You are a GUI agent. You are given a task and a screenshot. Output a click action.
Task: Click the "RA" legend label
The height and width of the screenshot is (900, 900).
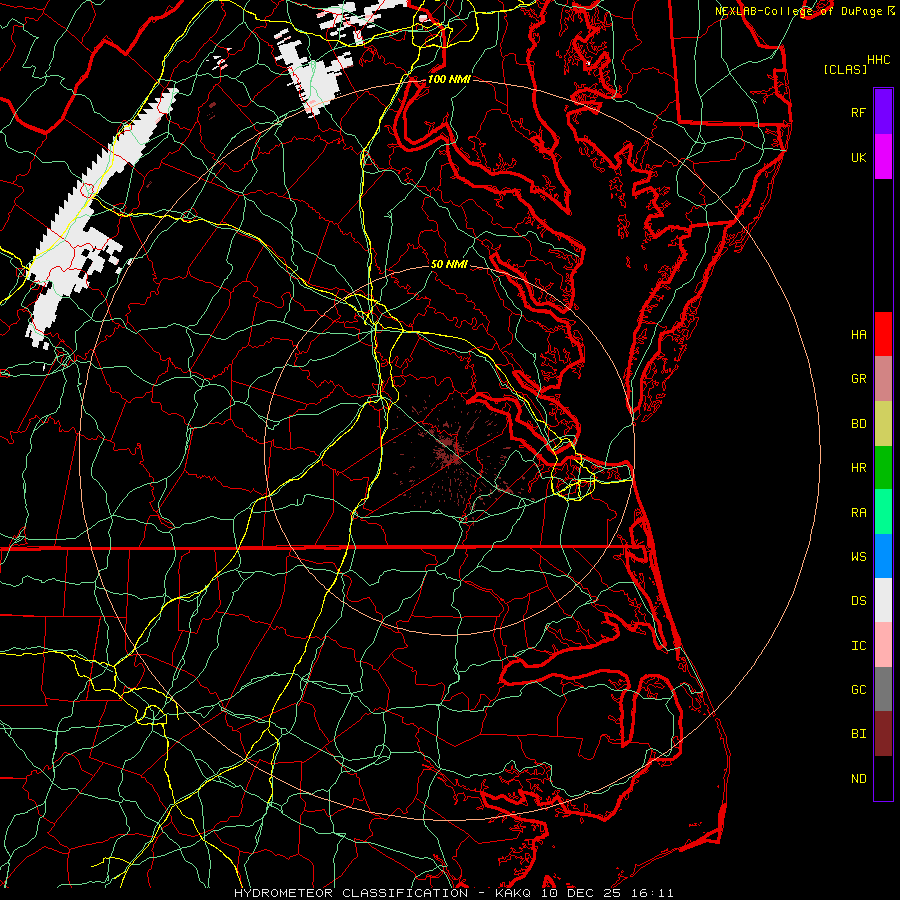[858, 513]
